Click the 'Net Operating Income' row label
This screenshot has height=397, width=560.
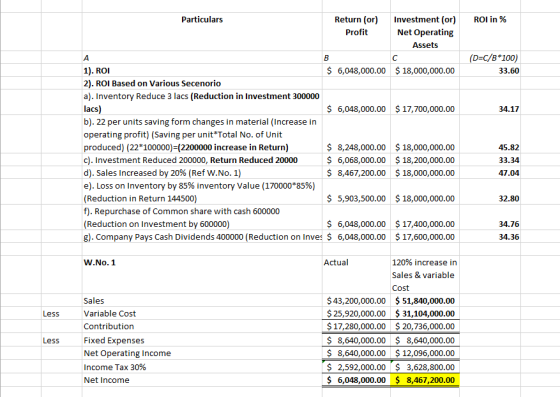tap(127, 353)
